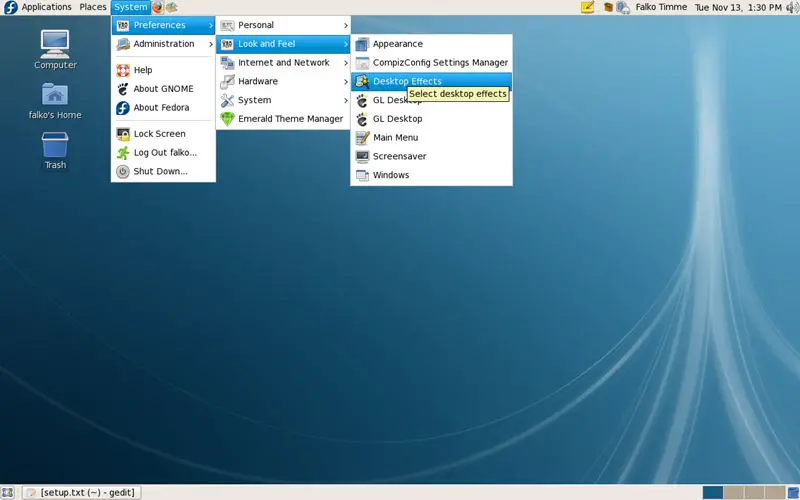Click the Show Desktop button in bottom panel

(x=7, y=492)
